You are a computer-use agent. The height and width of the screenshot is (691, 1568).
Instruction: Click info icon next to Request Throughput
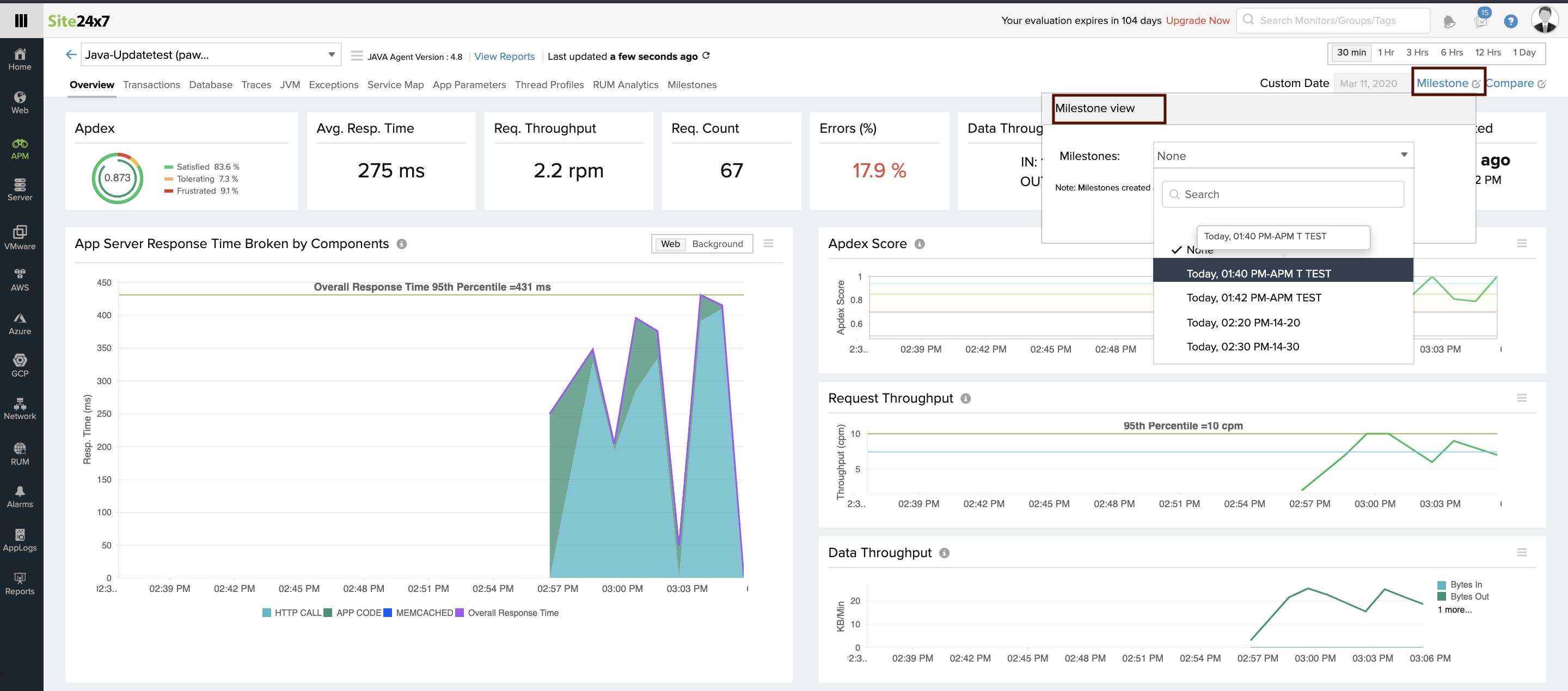click(965, 398)
